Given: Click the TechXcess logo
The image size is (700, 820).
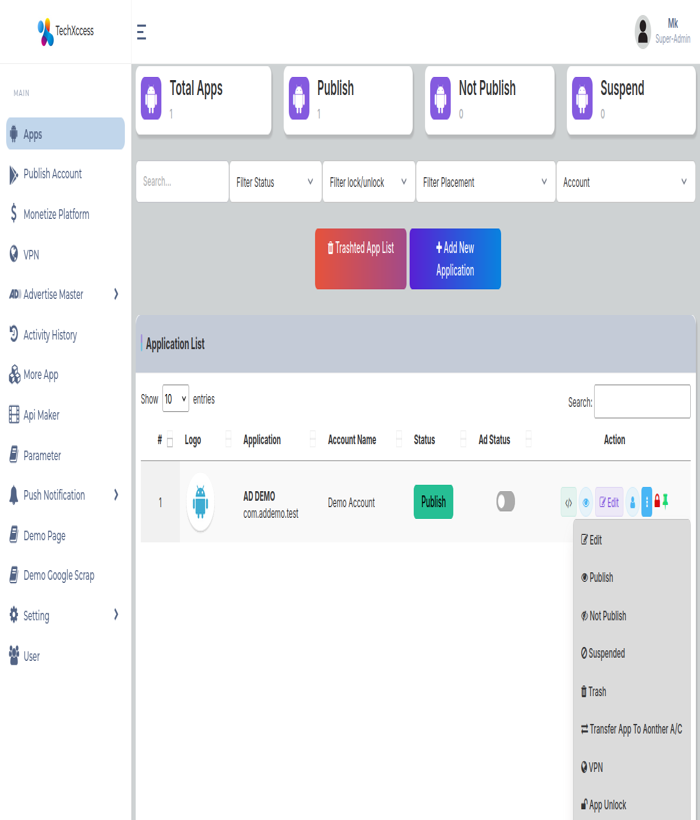Looking at the screenshot, I should (66, 31).
